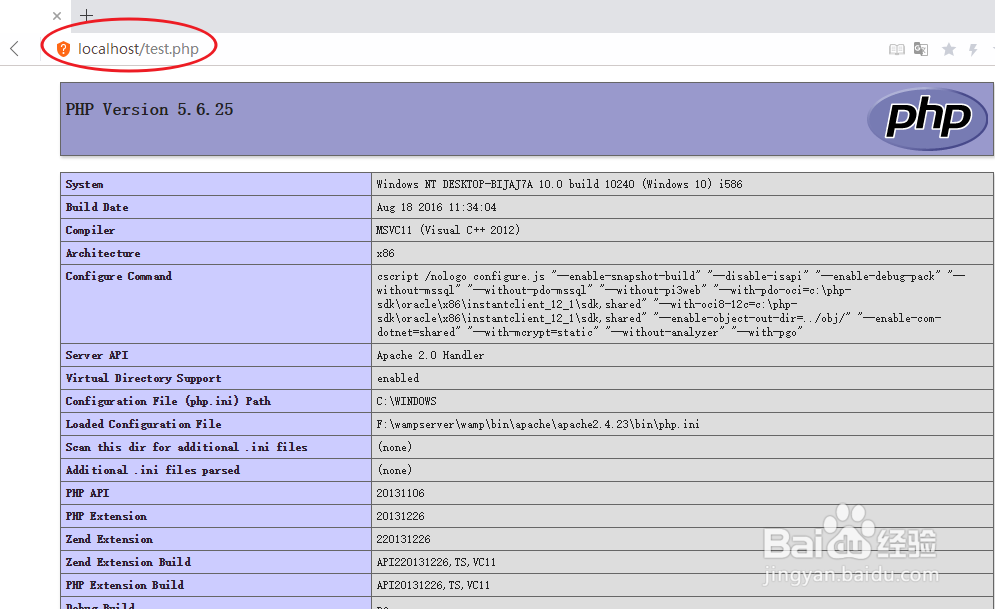995x609 pixels.
Task: Select the reading mode book icon
Action: coord(896,48)
